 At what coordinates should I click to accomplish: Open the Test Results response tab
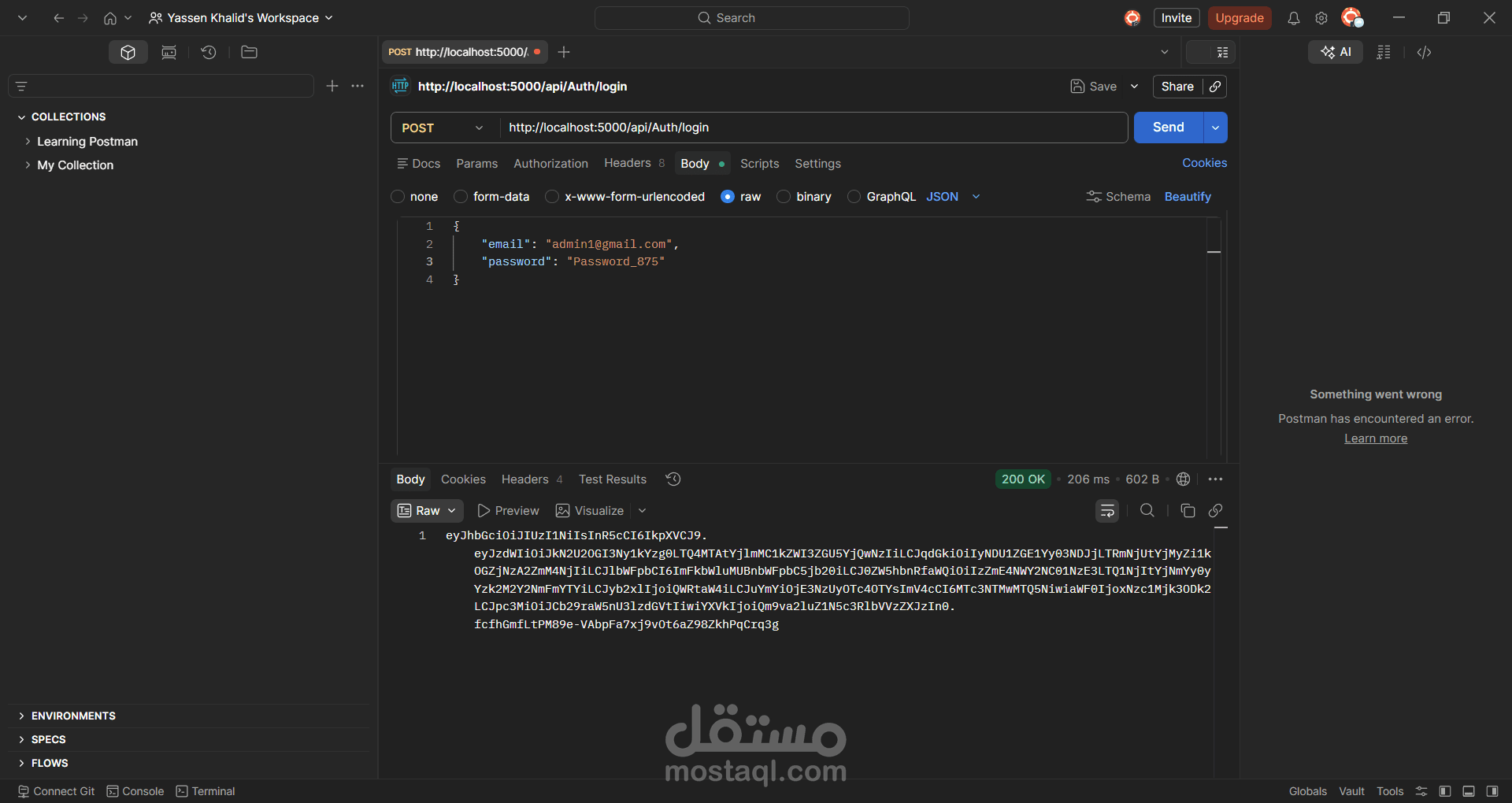pos(613,479)
